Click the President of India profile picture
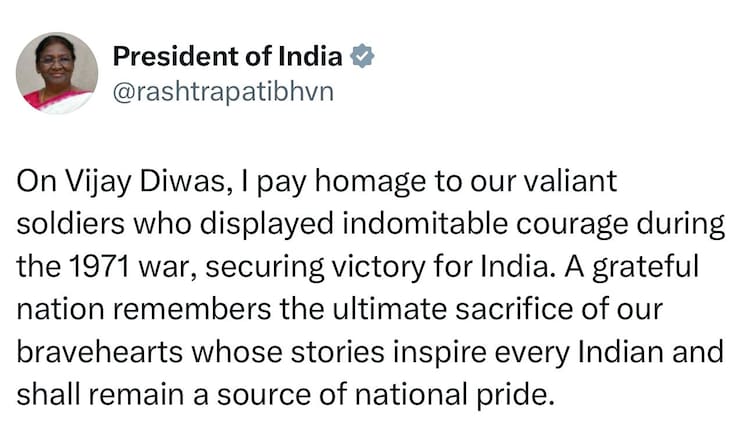750x442 pixels. (x=57, y=73)
